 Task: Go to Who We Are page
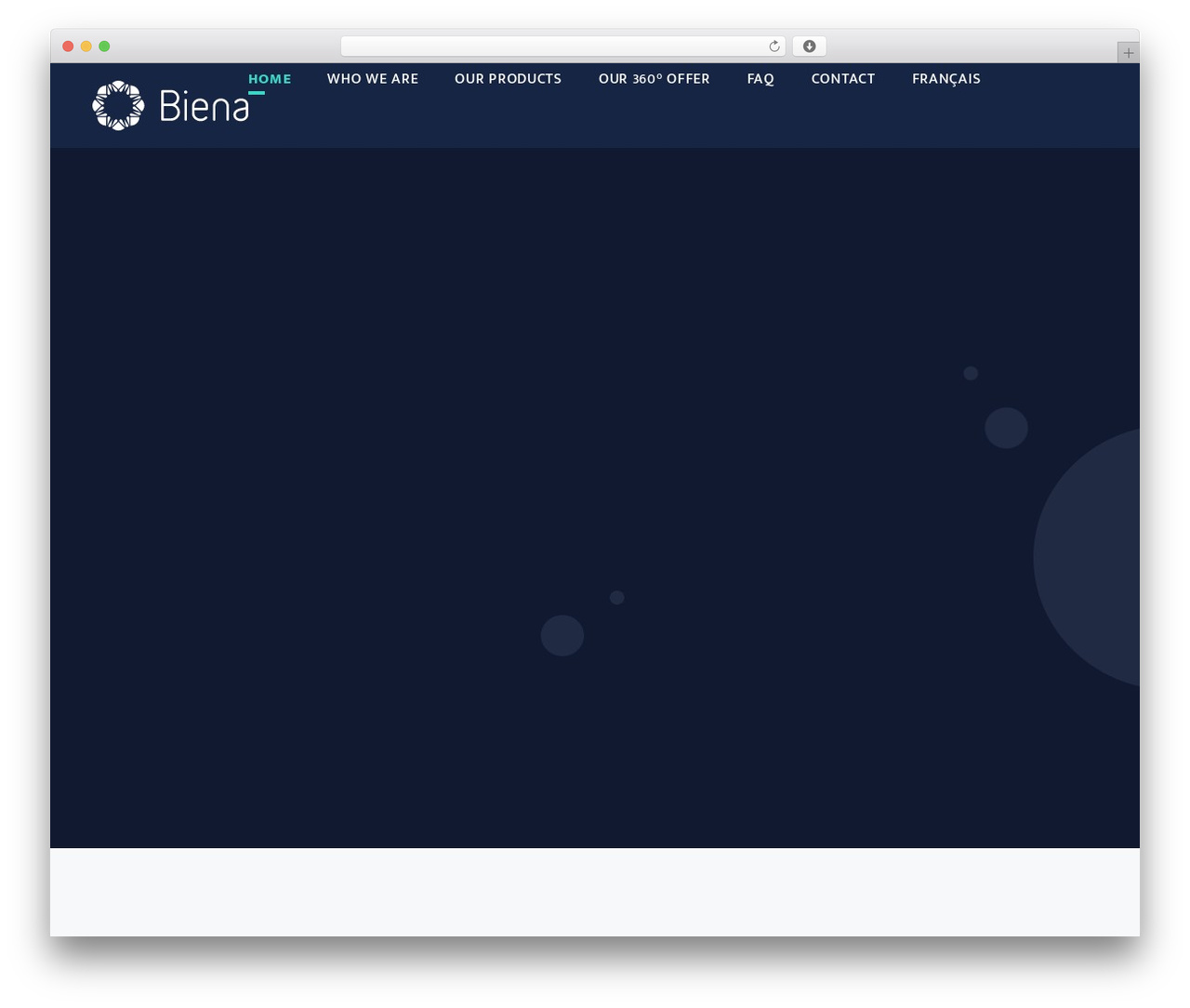[373, 79]
